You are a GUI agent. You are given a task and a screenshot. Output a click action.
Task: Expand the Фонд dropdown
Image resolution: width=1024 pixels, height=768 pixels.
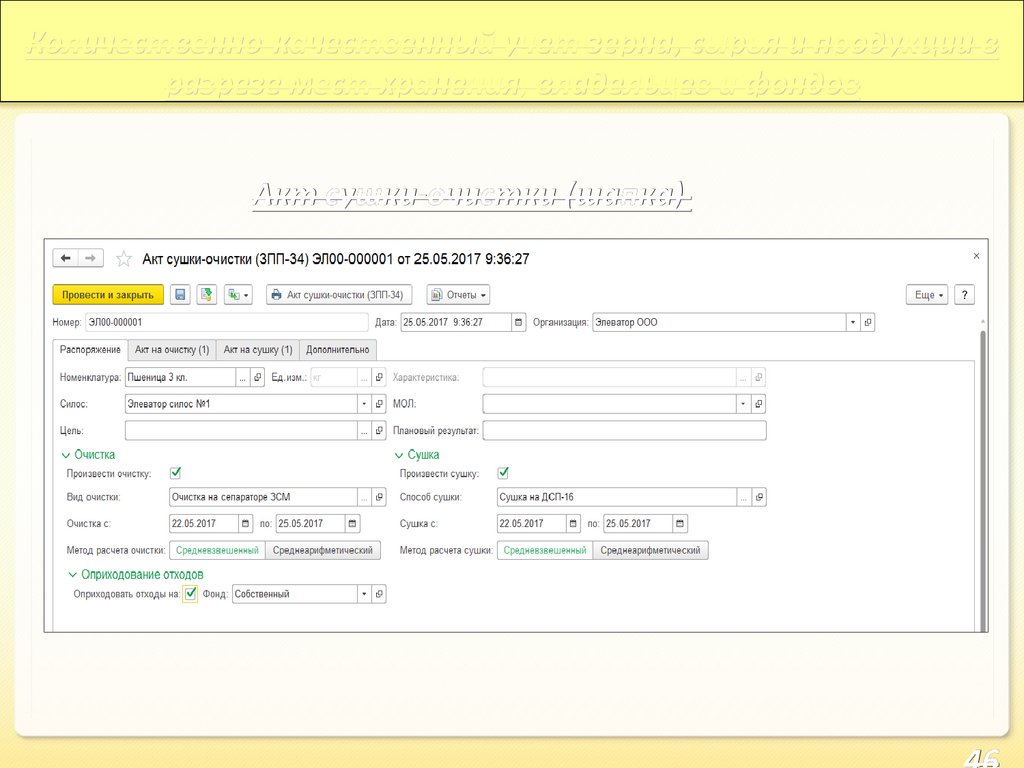tap(364, 594)
